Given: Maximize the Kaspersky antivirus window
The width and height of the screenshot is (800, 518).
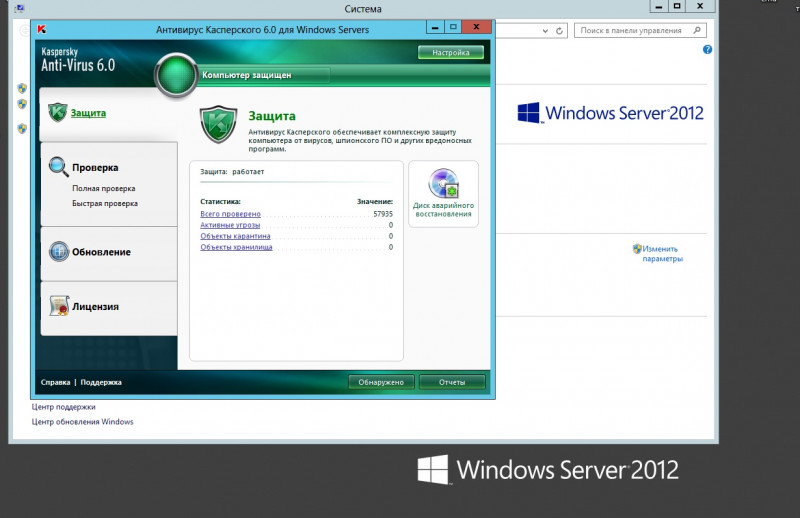Looking at the screenshot, I should 453,27.
